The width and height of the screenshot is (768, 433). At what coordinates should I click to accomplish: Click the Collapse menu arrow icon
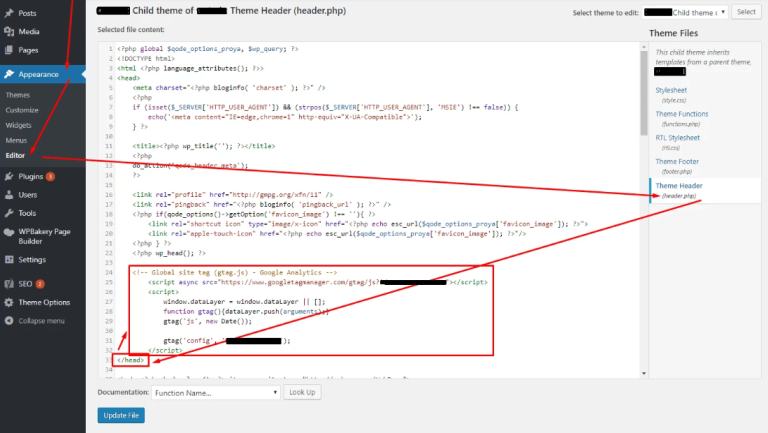pos(9,321)
